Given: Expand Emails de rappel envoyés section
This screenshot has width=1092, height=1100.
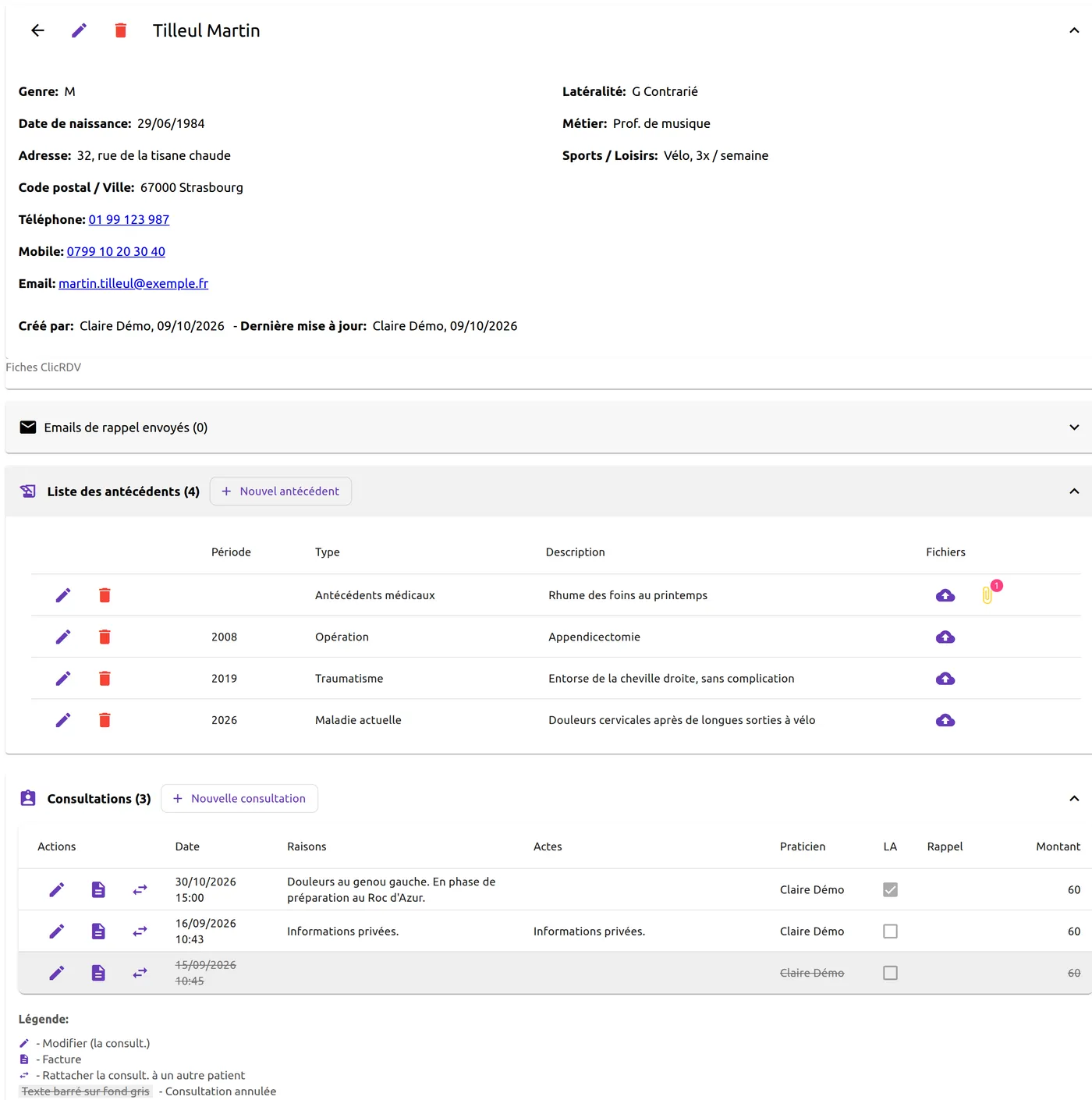Looking at the screenshot, I should 1074,428.
